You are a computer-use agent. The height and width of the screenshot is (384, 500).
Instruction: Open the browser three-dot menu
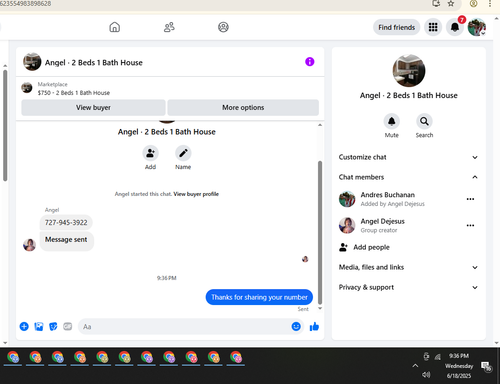[490, 4]
